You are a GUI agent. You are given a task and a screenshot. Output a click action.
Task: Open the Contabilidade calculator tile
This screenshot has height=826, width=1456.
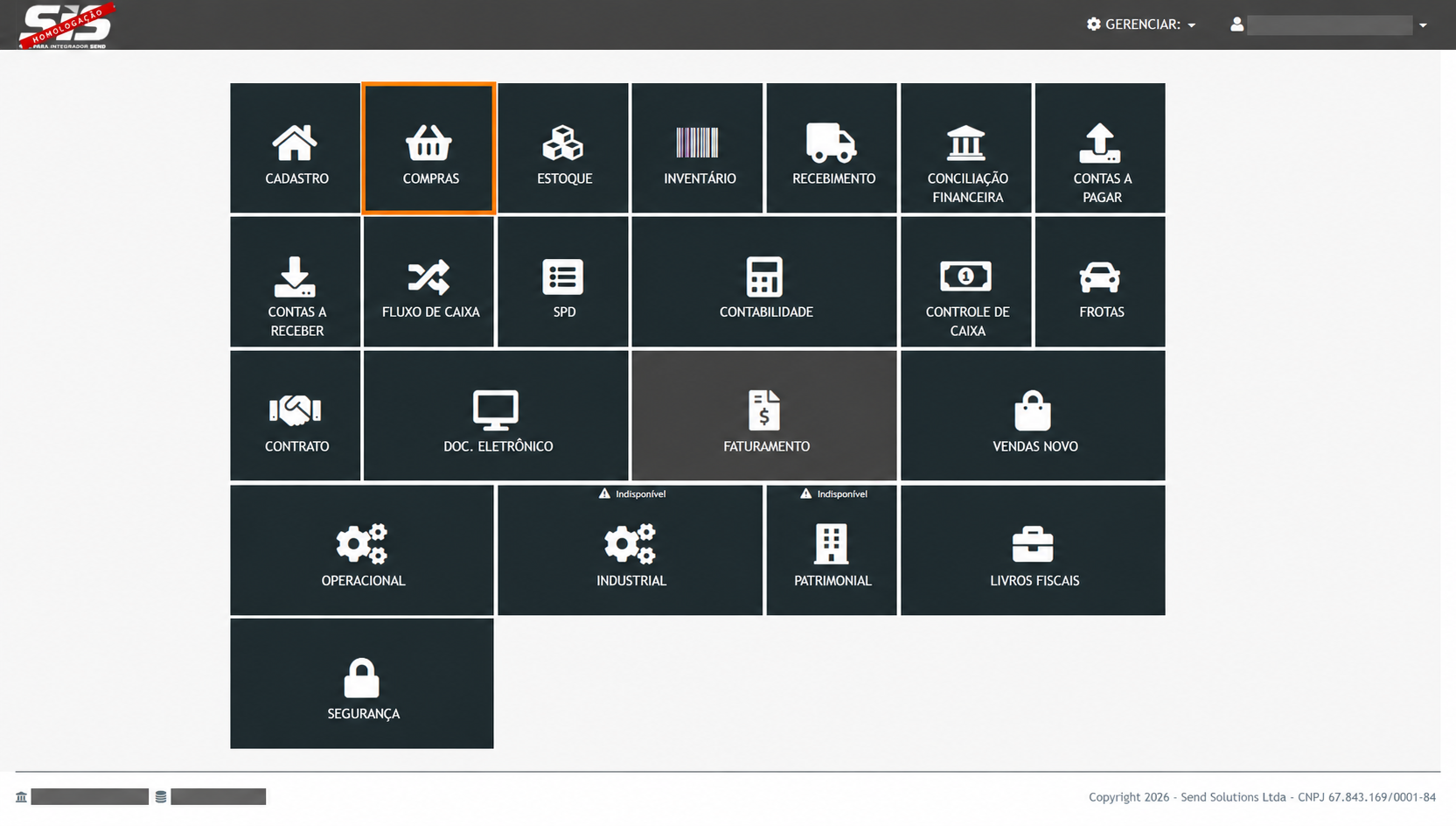764,282
